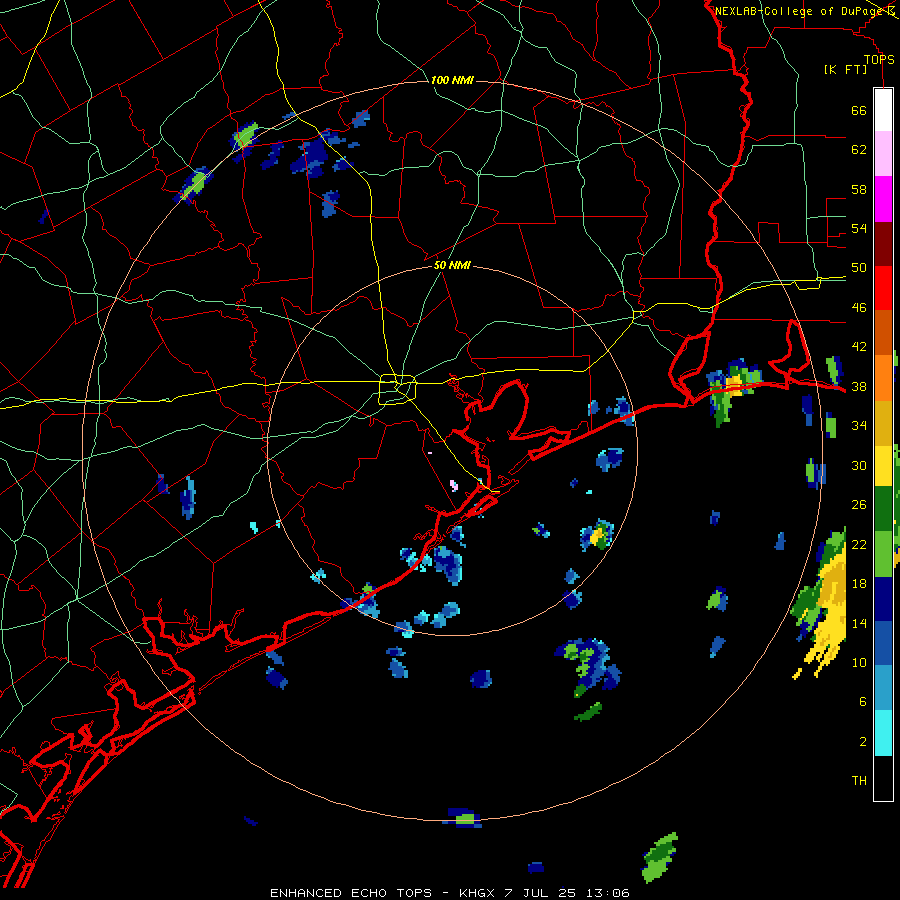The height and width of the screenshot is (900, 900).
Task: Pick the light green legend swatch
Action: tap(883, 554)
